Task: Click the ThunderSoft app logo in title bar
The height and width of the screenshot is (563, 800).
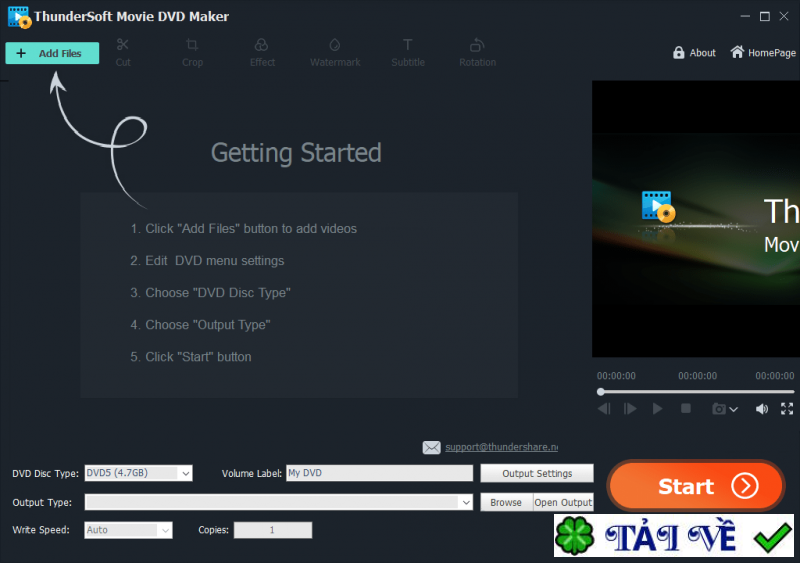Action: [x=19, y=17]
